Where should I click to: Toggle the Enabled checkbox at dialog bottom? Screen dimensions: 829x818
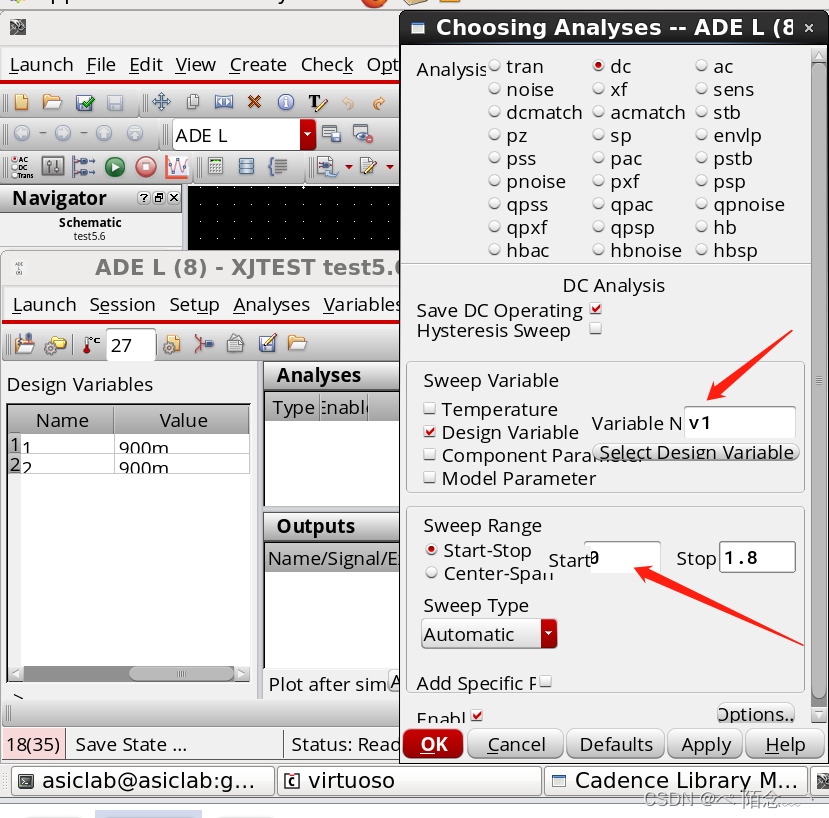tap(477, 715)
